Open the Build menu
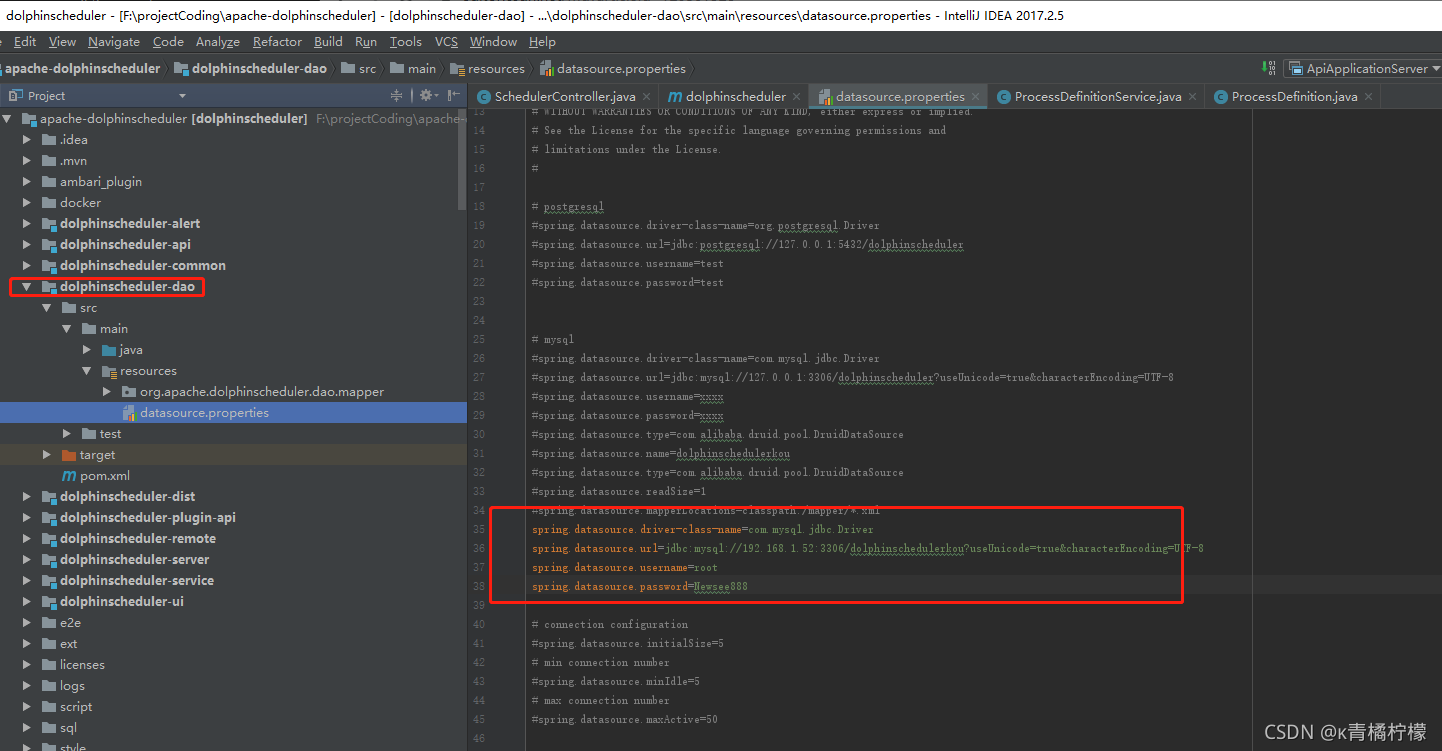1442x751 pixels. coord(328,42)
